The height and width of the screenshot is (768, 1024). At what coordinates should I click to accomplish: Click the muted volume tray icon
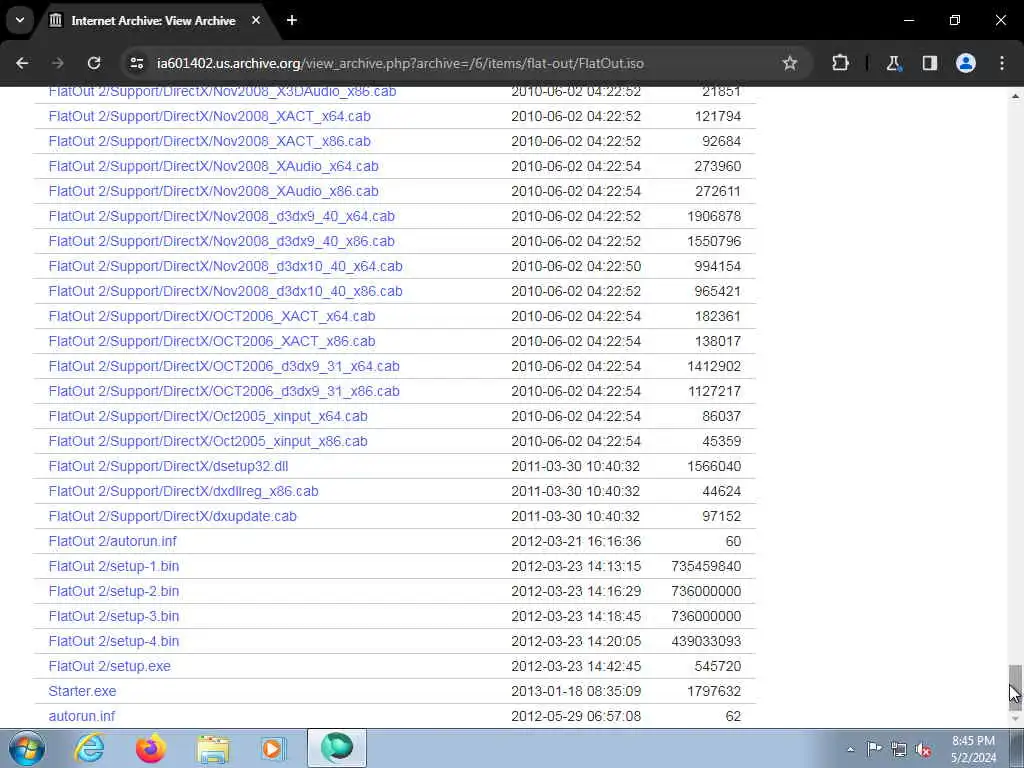click(x=923, y=749)
